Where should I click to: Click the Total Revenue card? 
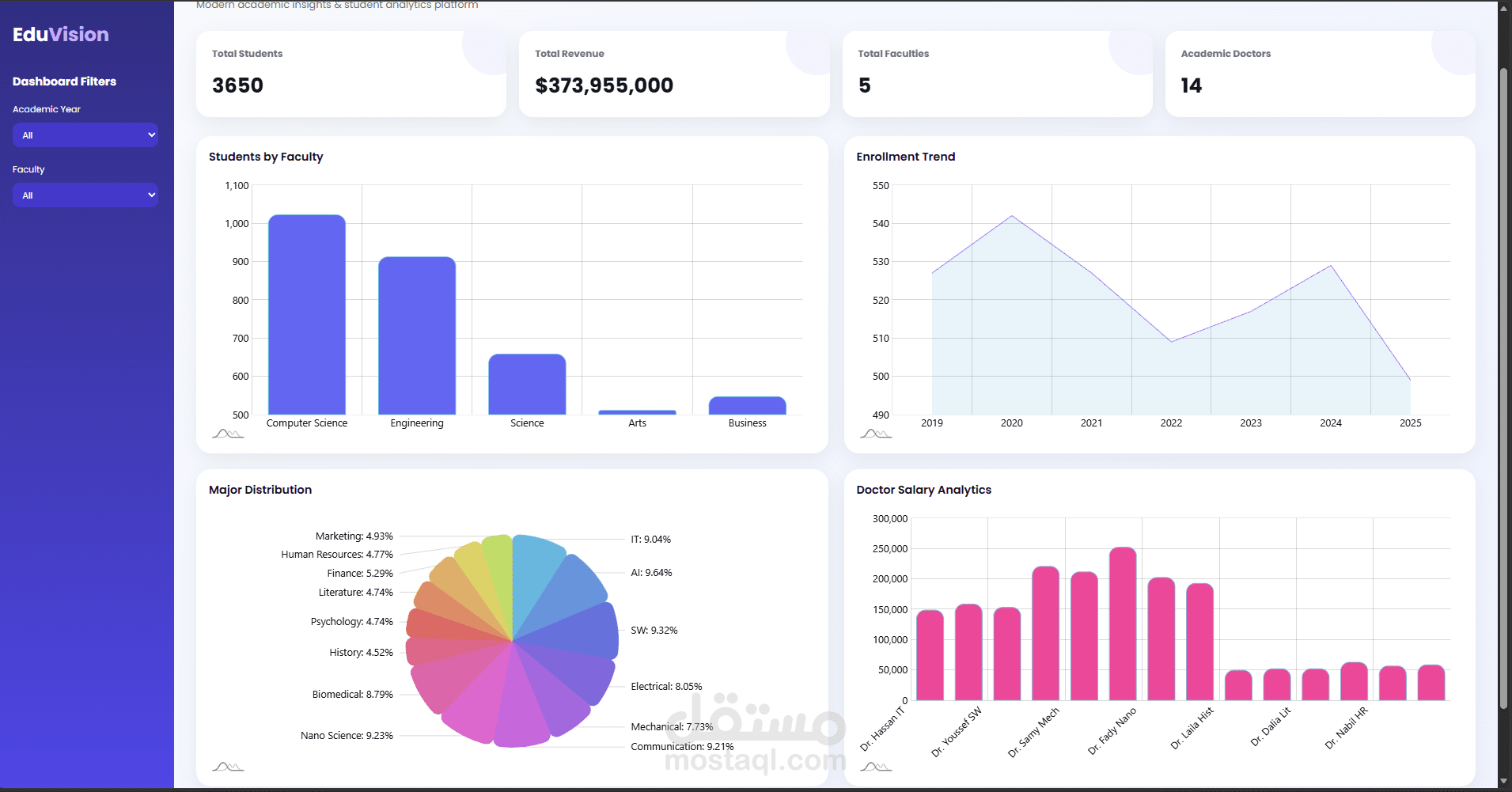point(674,74)
